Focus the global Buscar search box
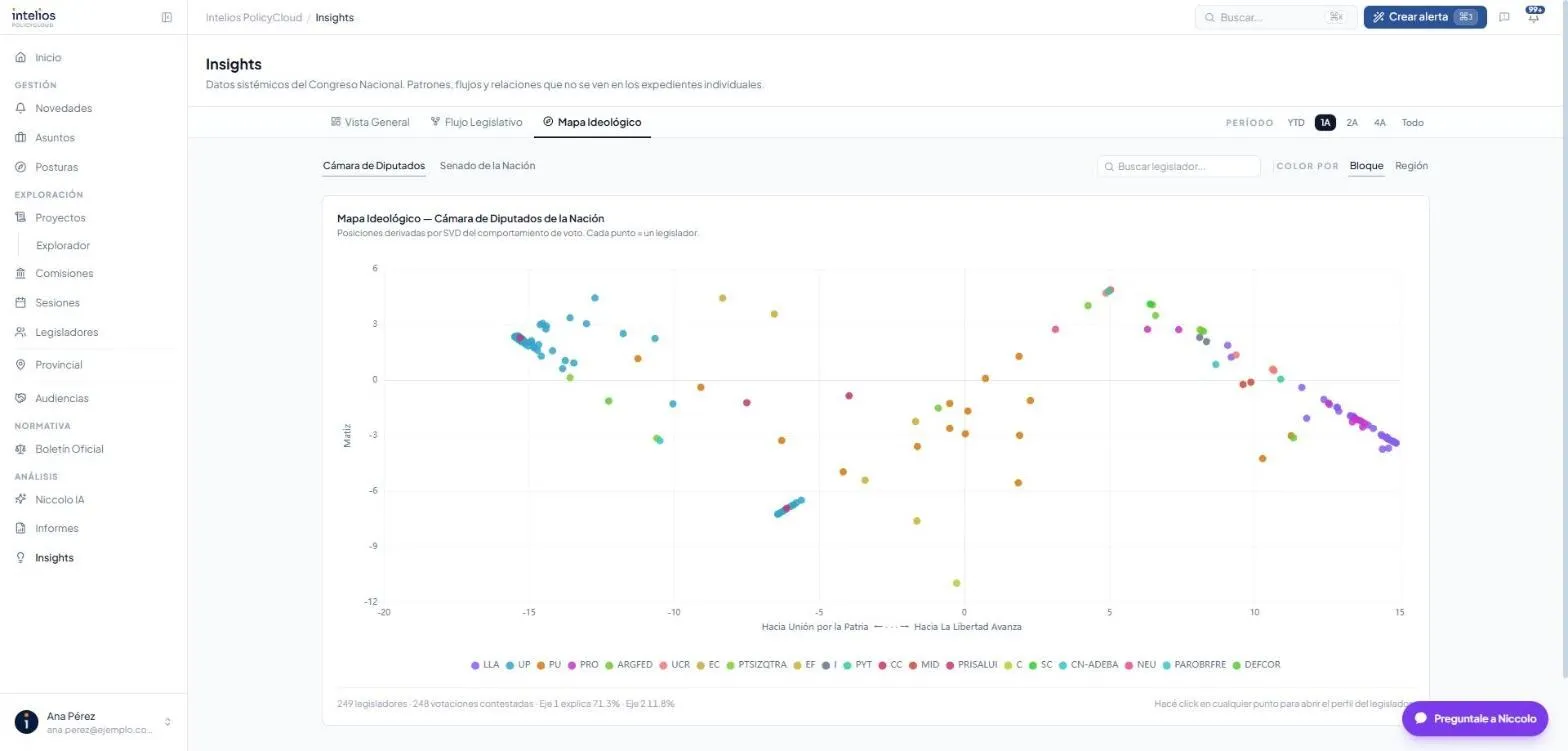The height and width of the screenshot is (751, 1568). coord(1276,17)
